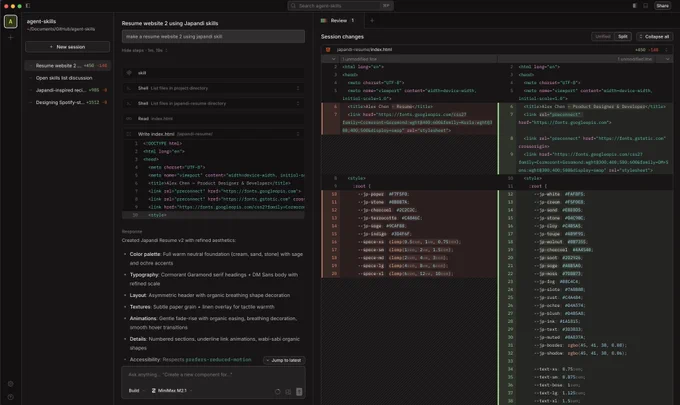Expand the Shell List files in japandi-resume directory step
This screenshot has height=405, width=680.
coord(298,103)
